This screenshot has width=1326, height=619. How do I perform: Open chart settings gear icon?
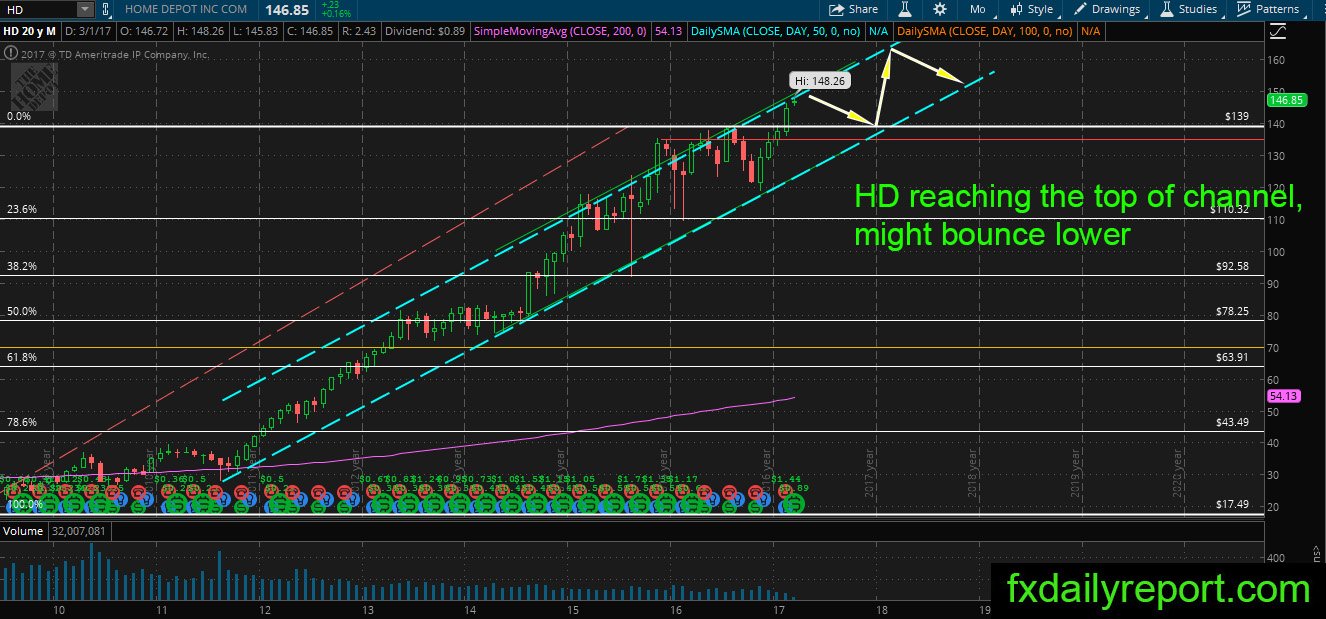tap(939, 9)
